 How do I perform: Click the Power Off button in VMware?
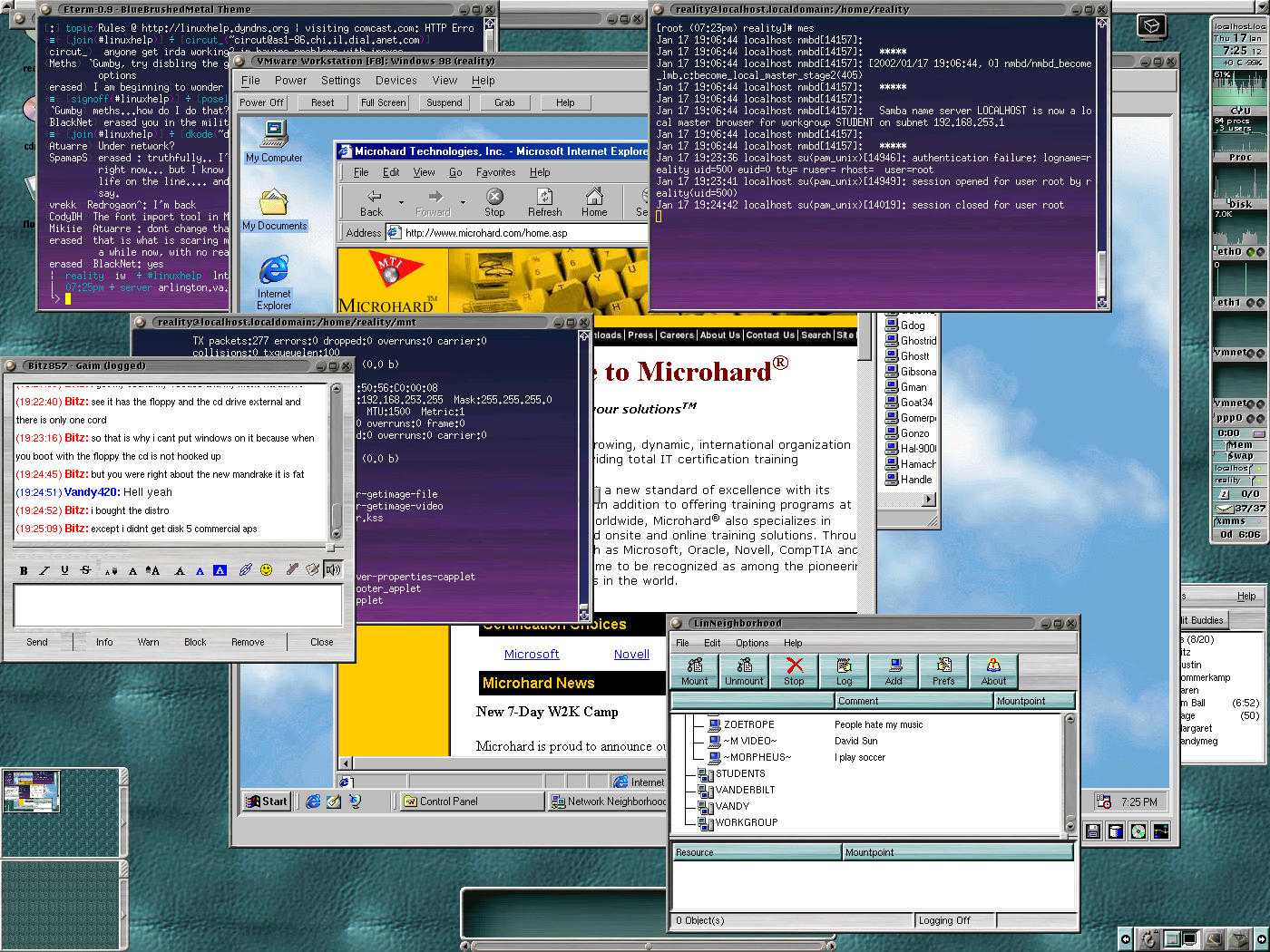coord(261,102)
